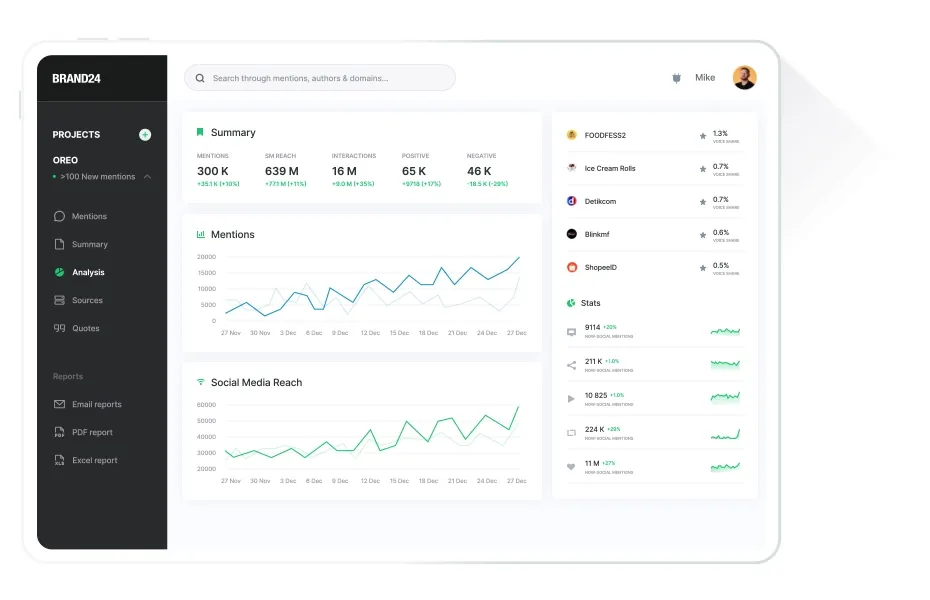The image size is (930, 600).
Task: Open Mike's profile avatar
Action: pyautogui.click(x=744, y=78)
